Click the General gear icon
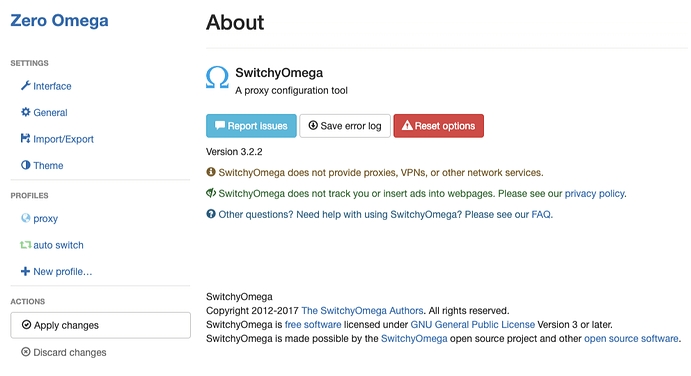Screen dimensions: 691x376 click(x=26, y=112)
